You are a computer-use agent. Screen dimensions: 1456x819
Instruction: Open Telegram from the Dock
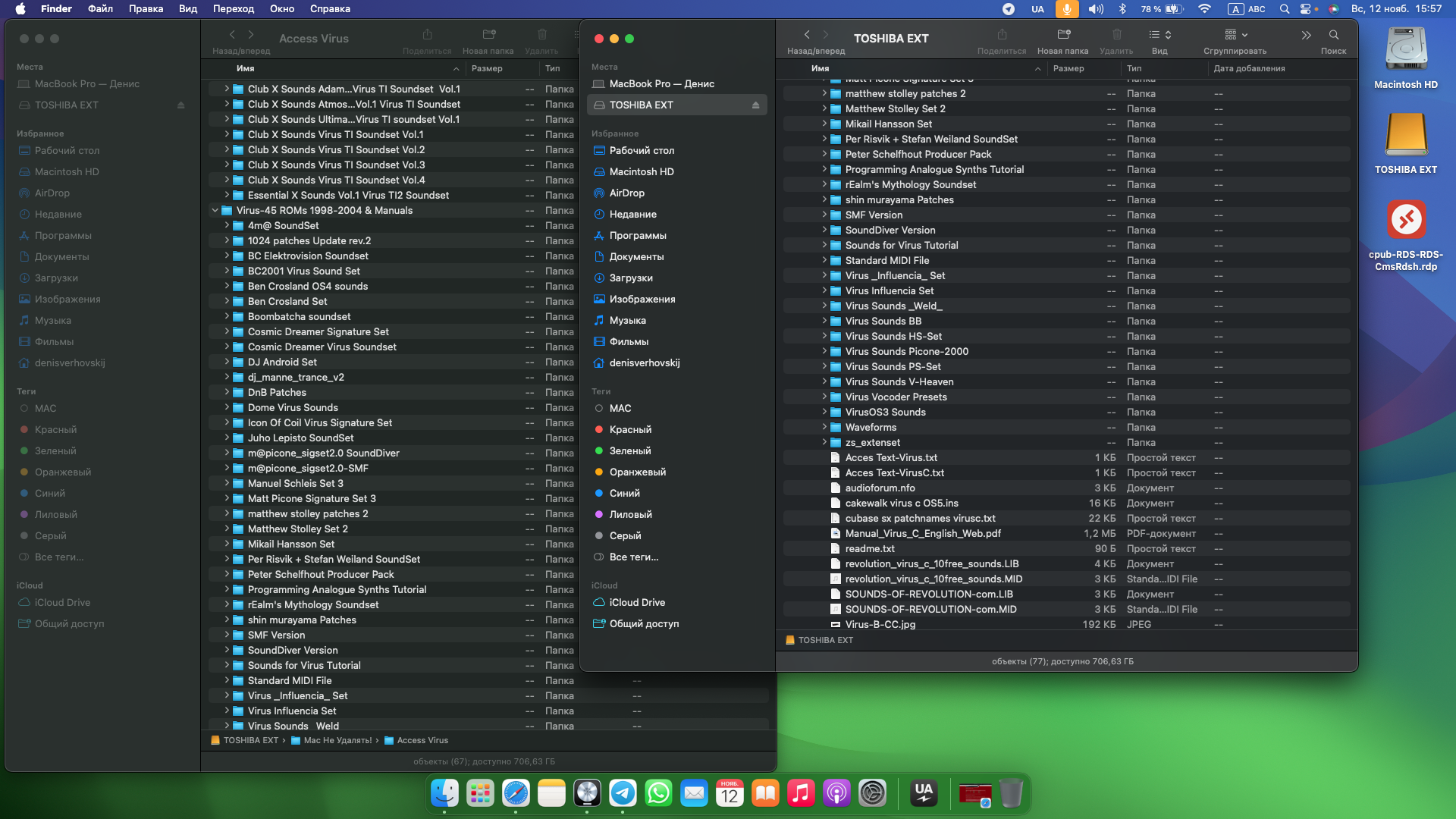tap(623, 793)
